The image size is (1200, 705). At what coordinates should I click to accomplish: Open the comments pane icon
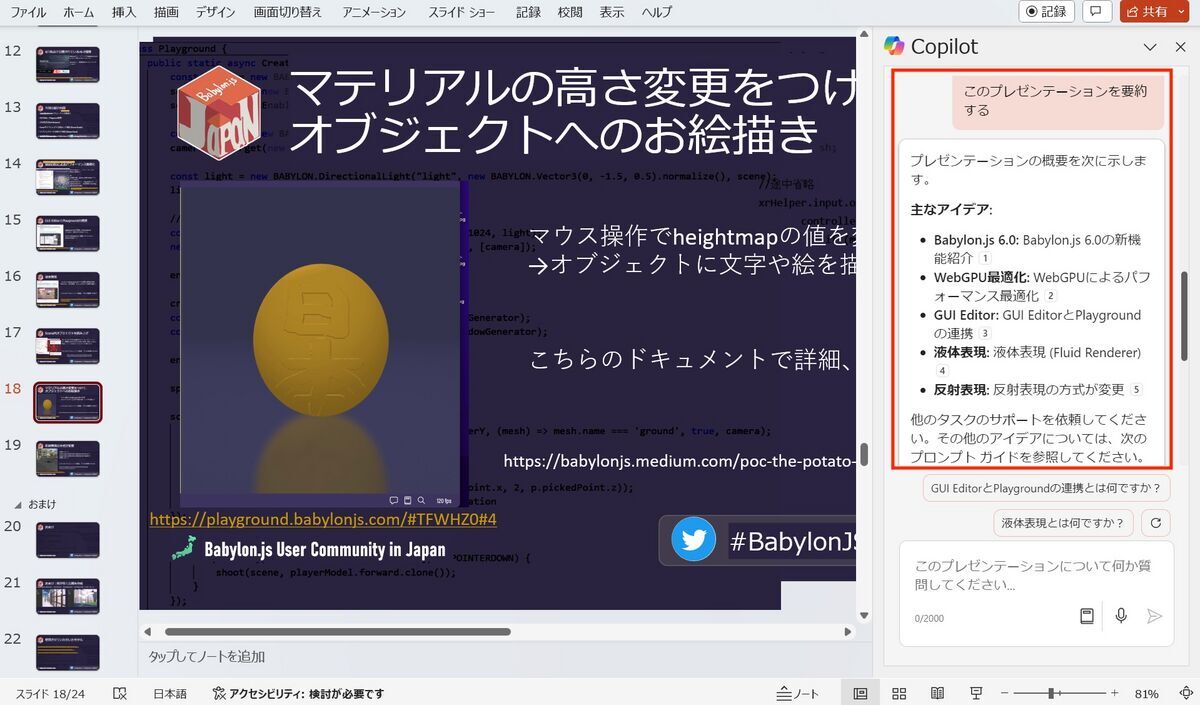[1097, 12]
